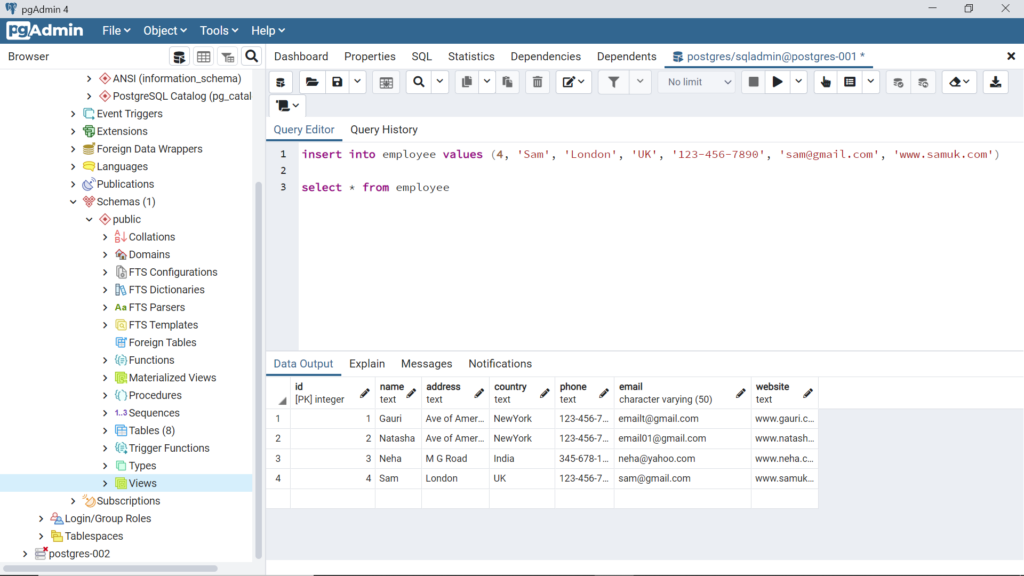Click the Rollback transaction icon
The height and width of the screenshot is (576, 1024).
pyautogui.click(x=923, y=82)
